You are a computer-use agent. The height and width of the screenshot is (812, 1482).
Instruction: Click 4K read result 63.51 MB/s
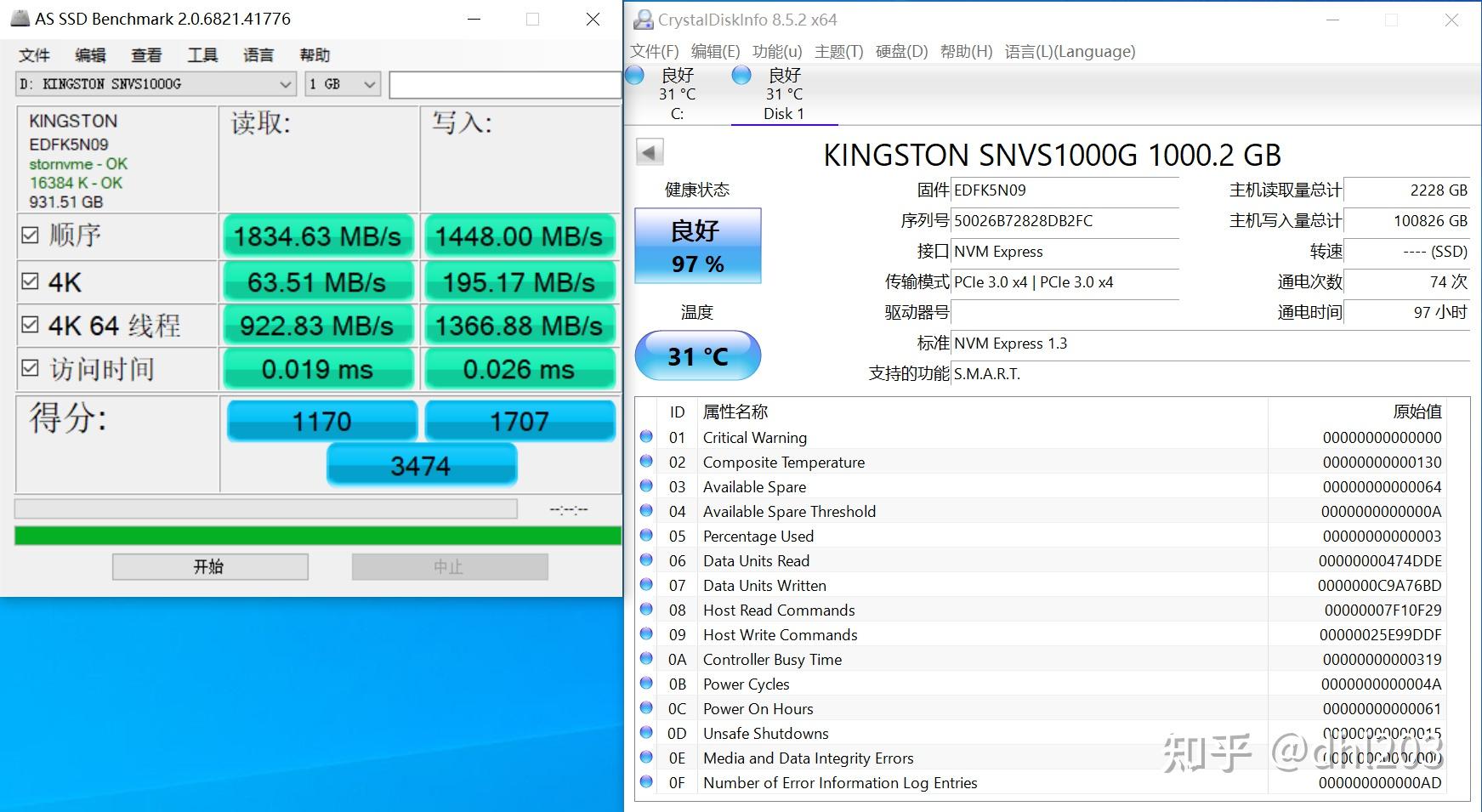coord(317,281)
